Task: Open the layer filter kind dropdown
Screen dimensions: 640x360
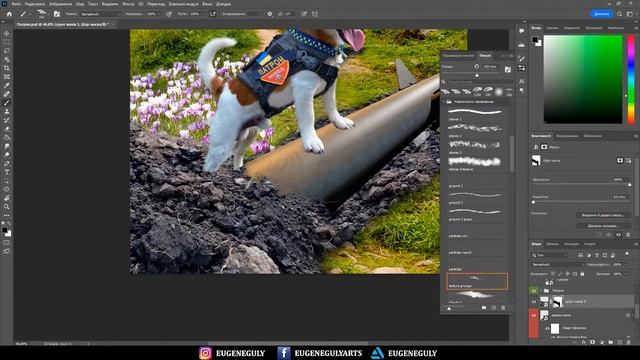Action: click(x=550, y=255)
